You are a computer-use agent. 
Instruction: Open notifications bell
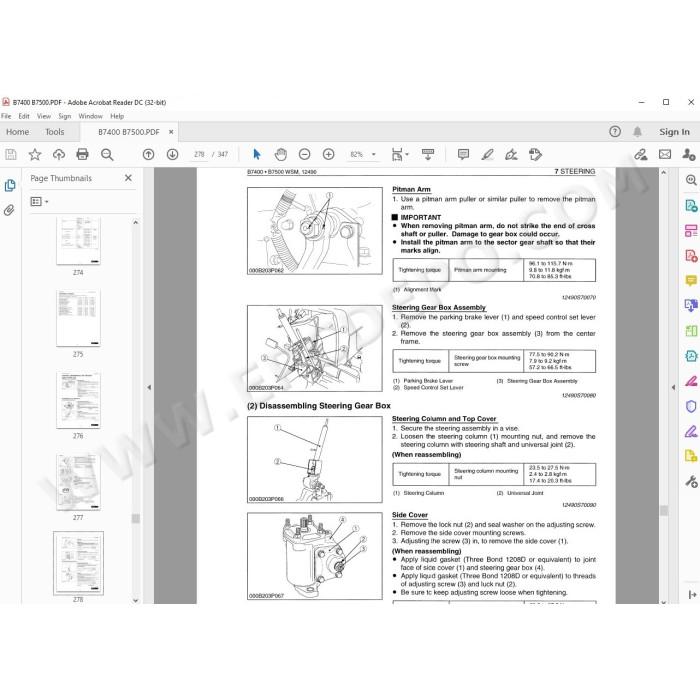638,132
